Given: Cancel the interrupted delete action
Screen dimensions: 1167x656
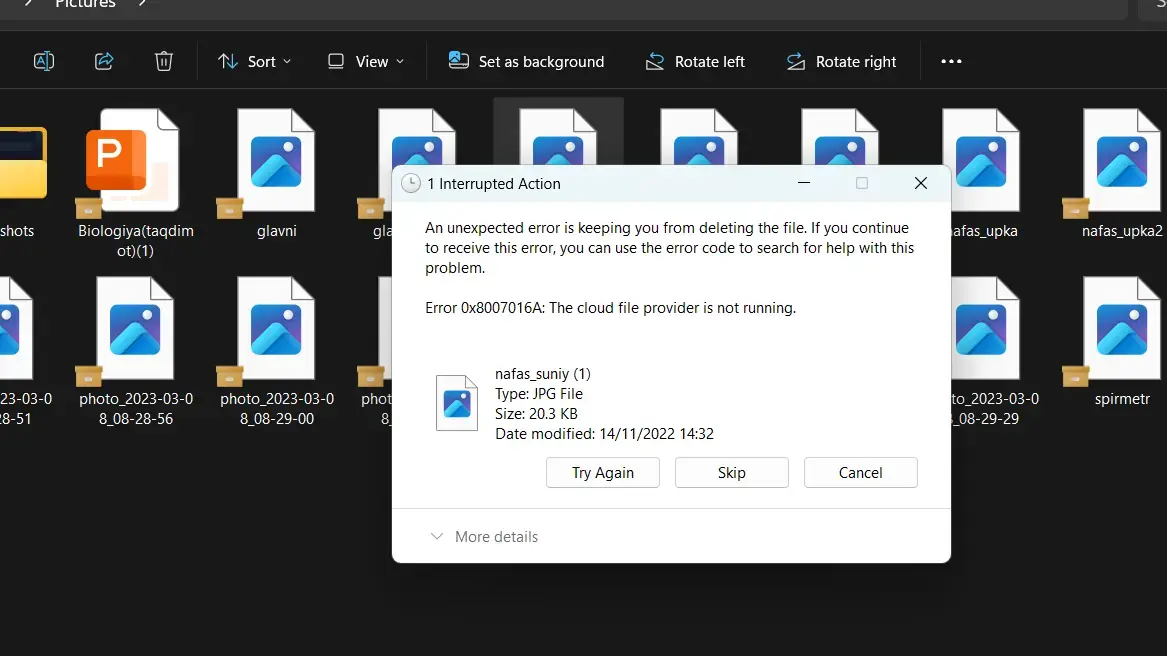Looking at the screenshot, I should pos(860,473).
